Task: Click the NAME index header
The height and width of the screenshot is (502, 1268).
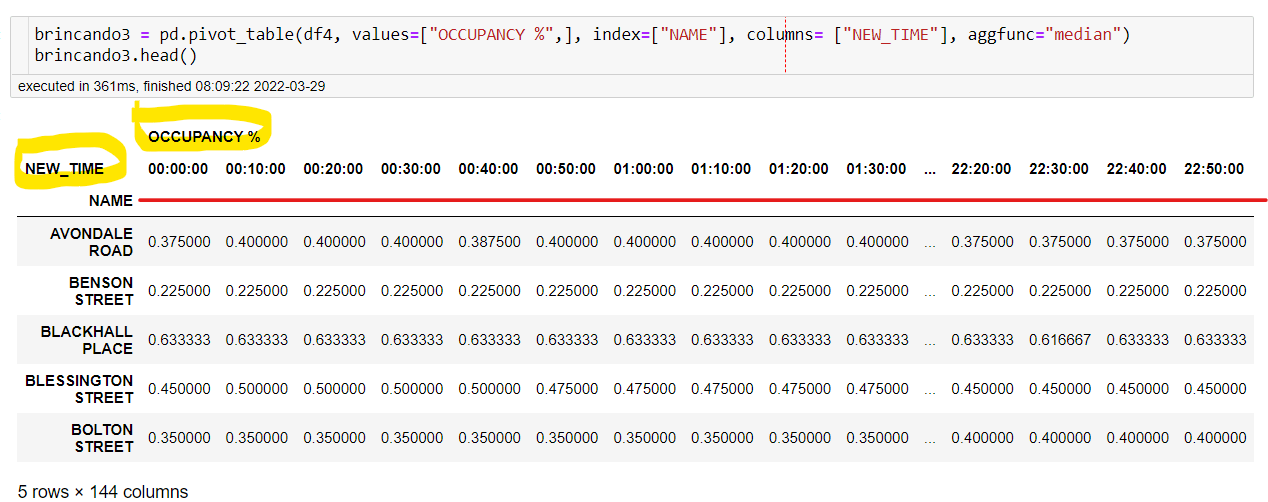Action: (x=111, y=201)
